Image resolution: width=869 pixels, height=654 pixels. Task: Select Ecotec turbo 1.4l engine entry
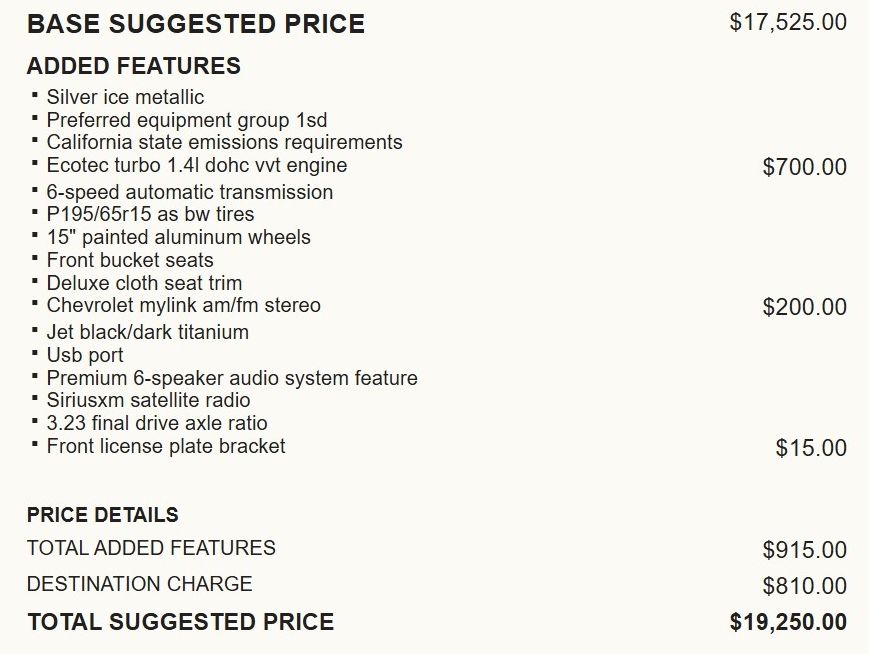(196, 165)
